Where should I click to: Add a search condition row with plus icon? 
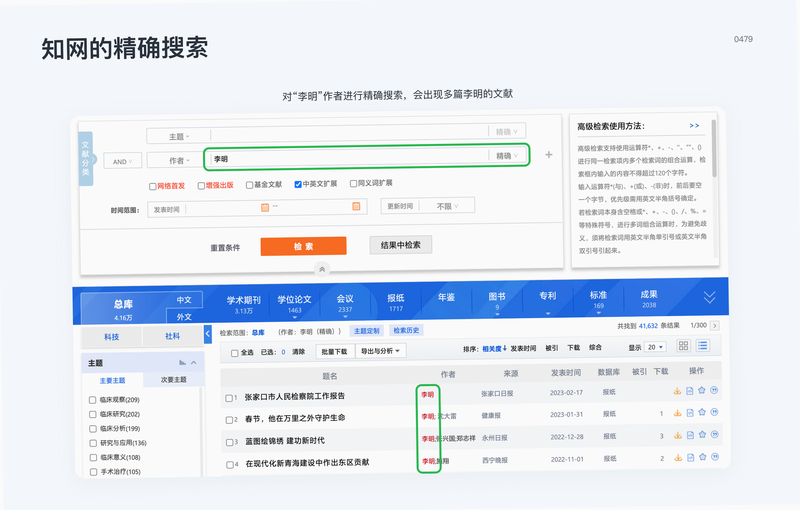pos(549,155)
